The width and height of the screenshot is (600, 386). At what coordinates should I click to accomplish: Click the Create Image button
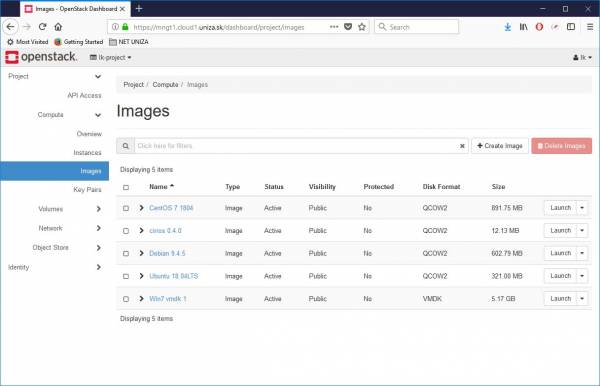(x=500, y=146)
